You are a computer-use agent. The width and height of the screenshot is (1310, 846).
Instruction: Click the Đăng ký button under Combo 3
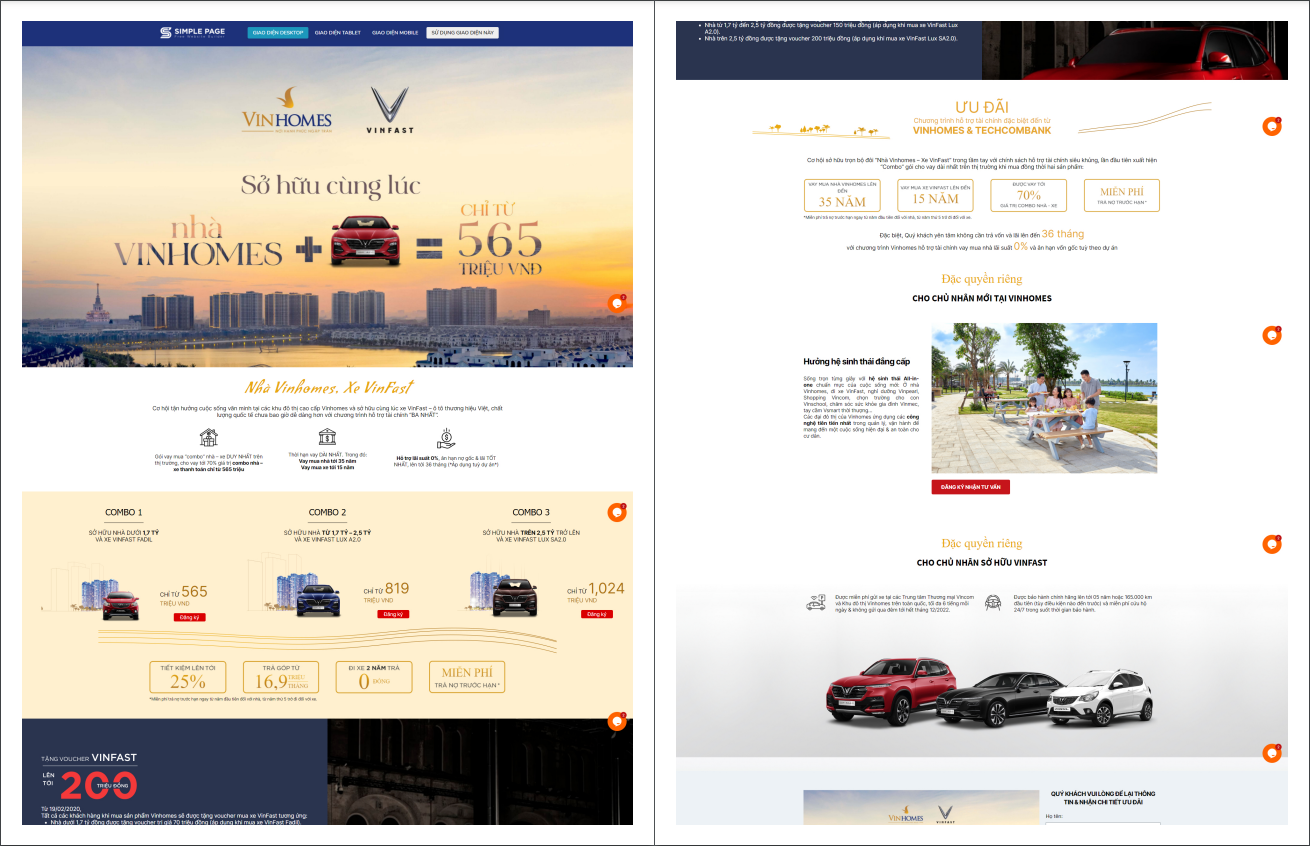point(596,614)
